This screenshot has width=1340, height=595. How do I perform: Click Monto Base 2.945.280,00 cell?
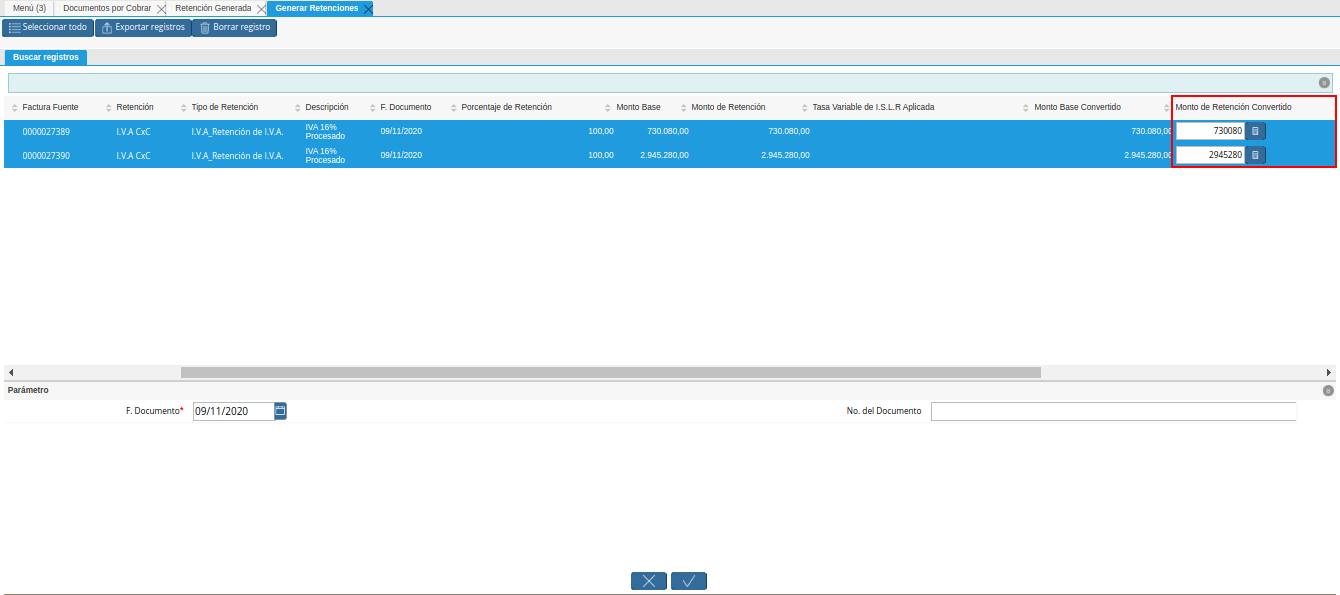[x=664, y=155]
